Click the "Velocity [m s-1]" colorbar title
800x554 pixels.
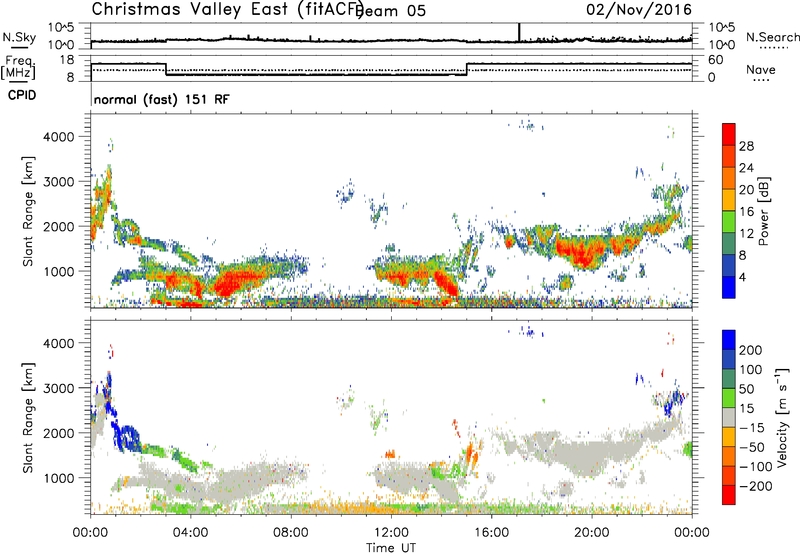782,417
